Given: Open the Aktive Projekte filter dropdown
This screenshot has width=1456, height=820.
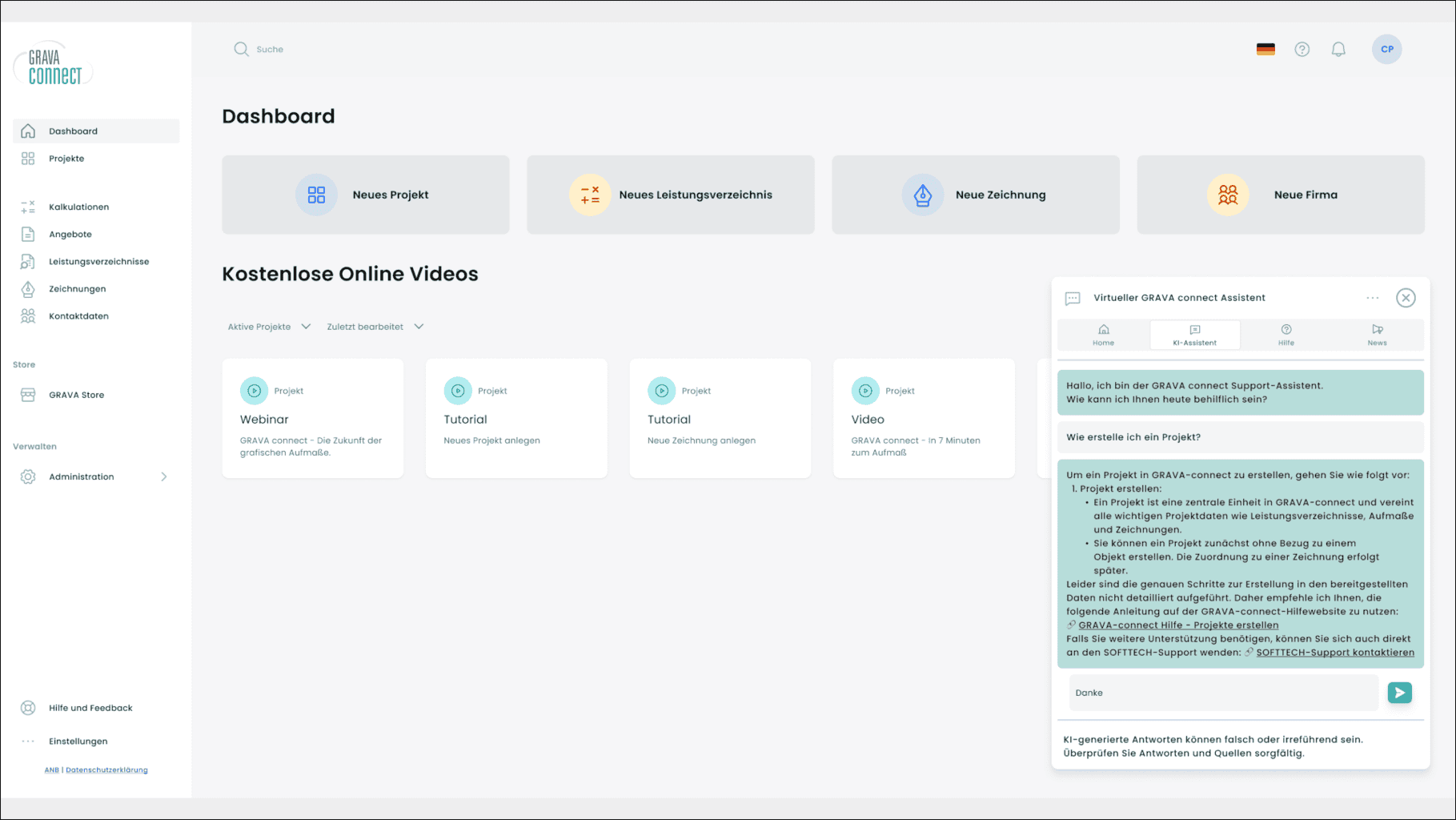Looking at the screenshot, I should [268, 326].
